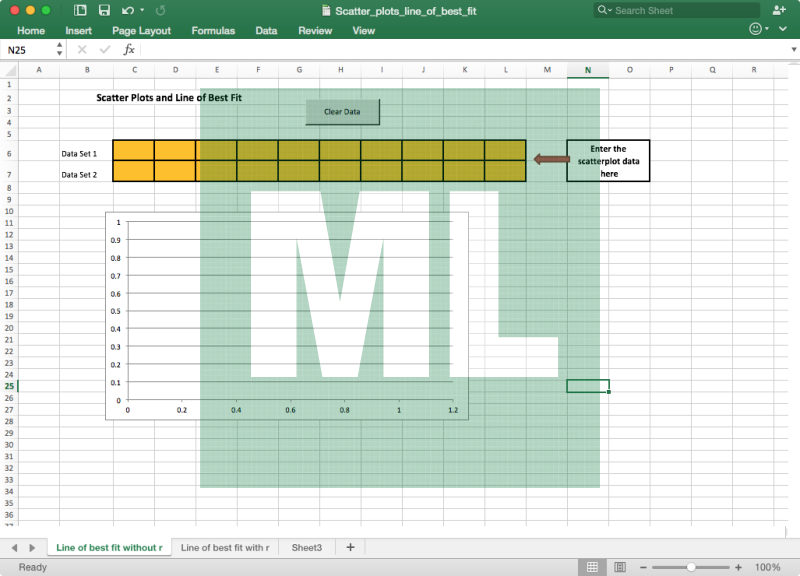The height and width of the screenshot is (576, 800).
Task: Switch to 'Line of best fit with r' sheet
Action: [x=224, y=547]
